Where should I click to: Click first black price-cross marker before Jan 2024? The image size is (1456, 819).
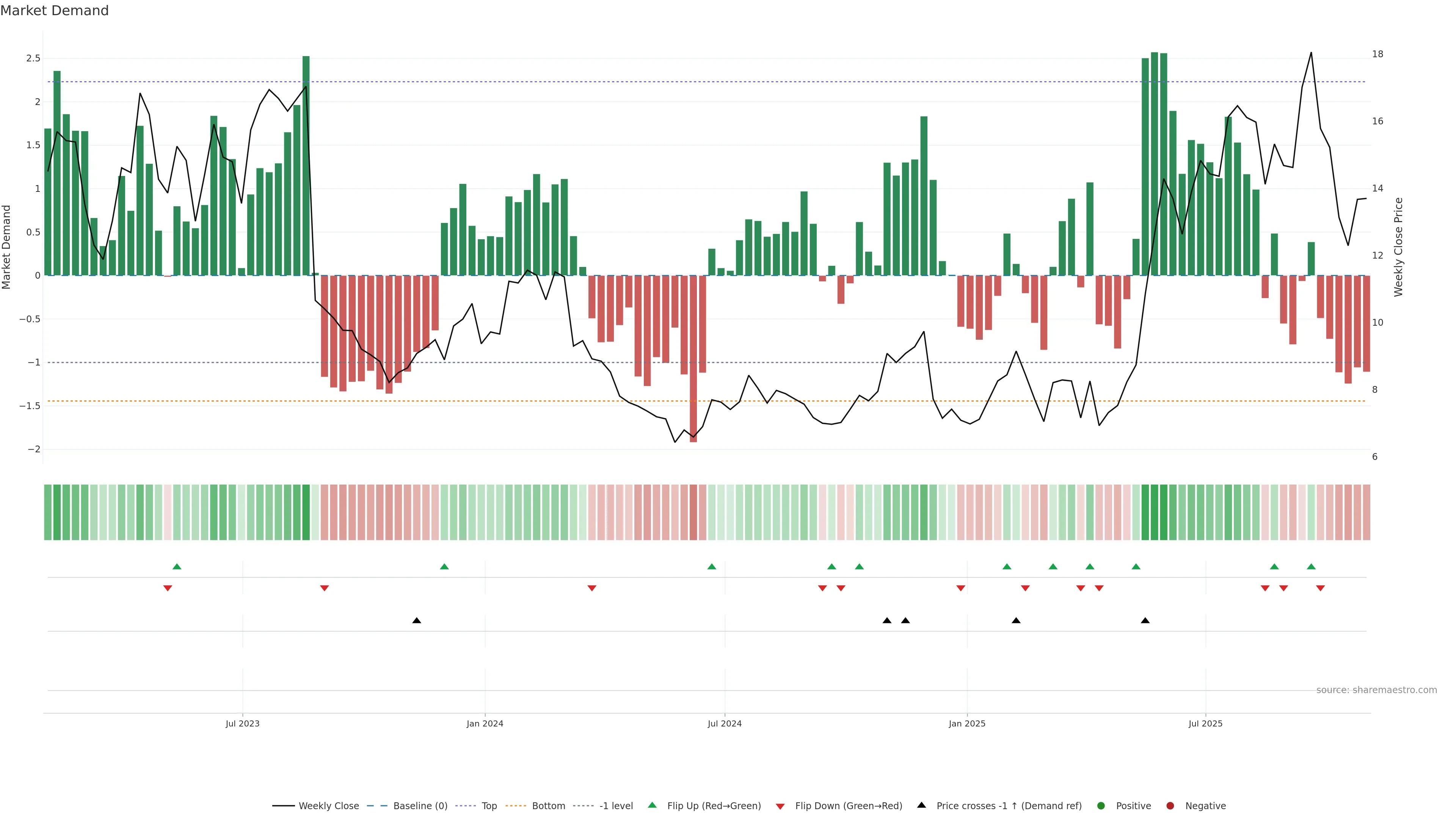(x=417, y=621)
